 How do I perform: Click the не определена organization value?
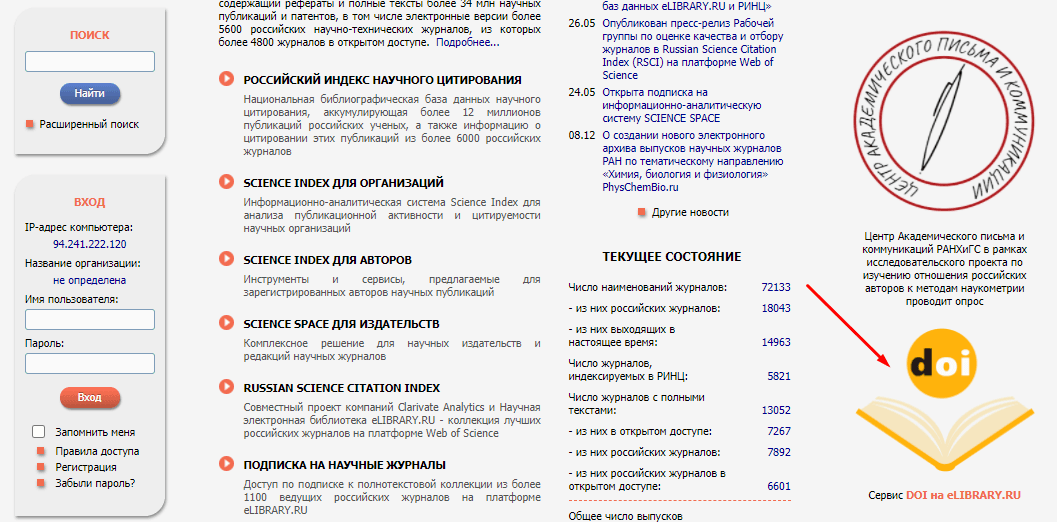(x=90, y=280)
